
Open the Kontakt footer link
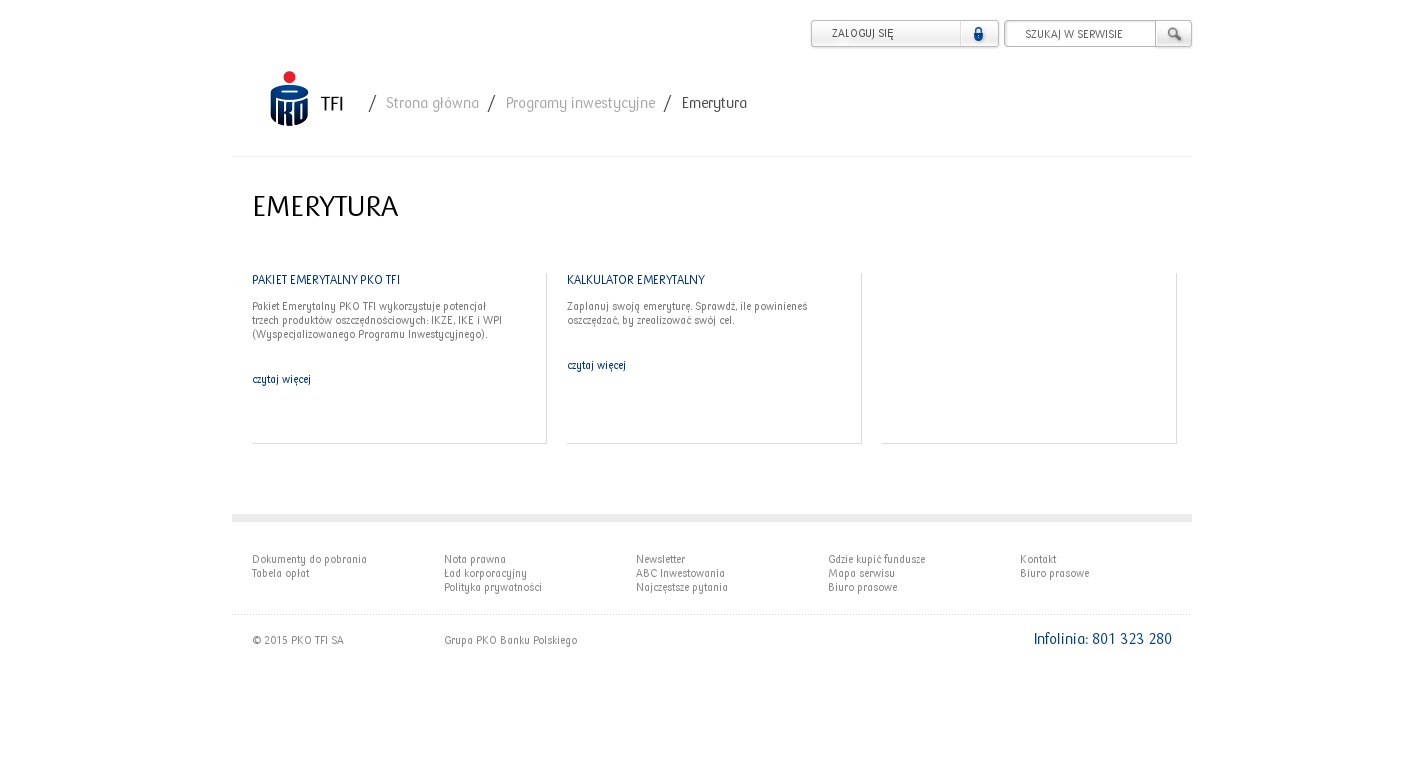coord(1038,560)
